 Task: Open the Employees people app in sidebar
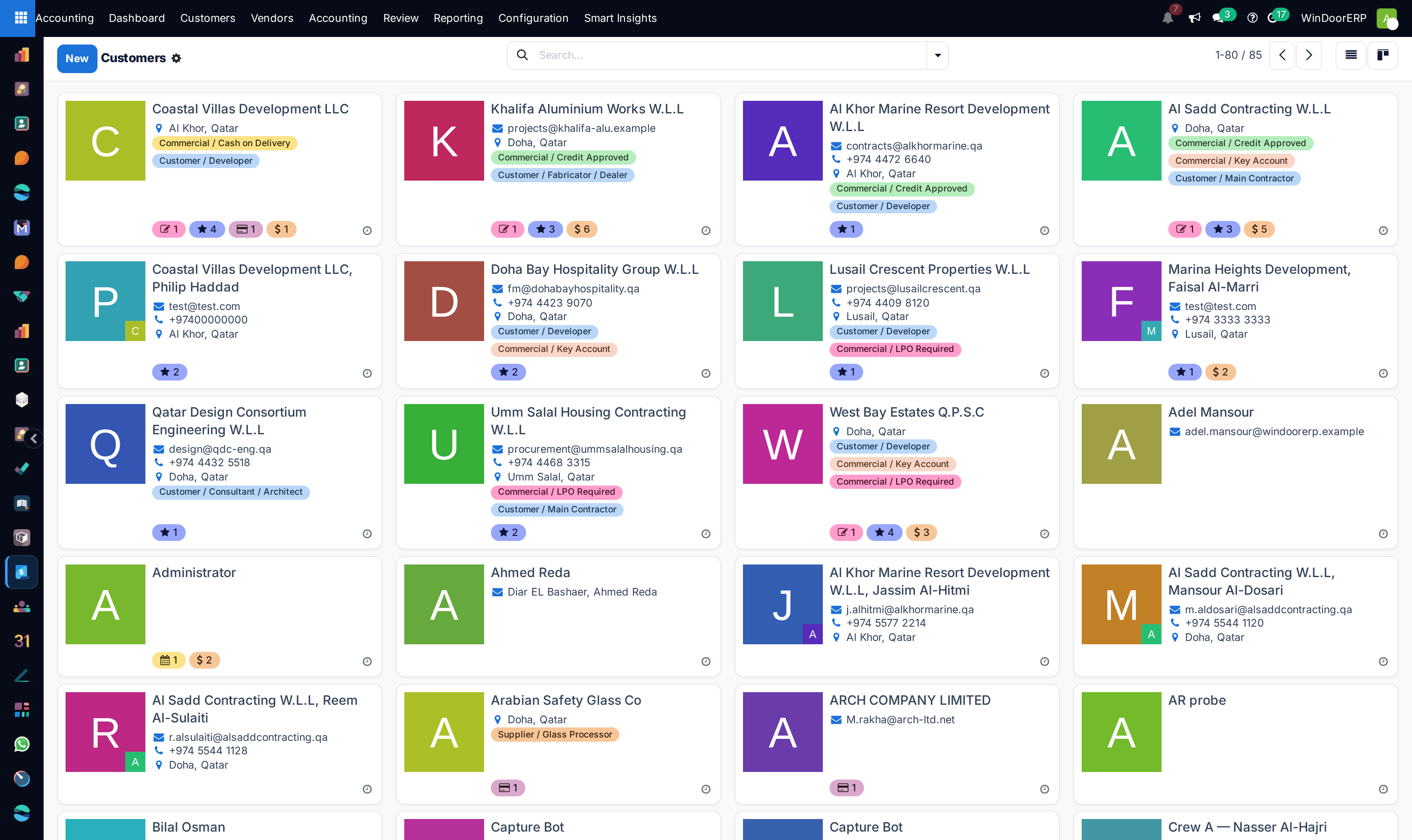(x=21, y=606)
